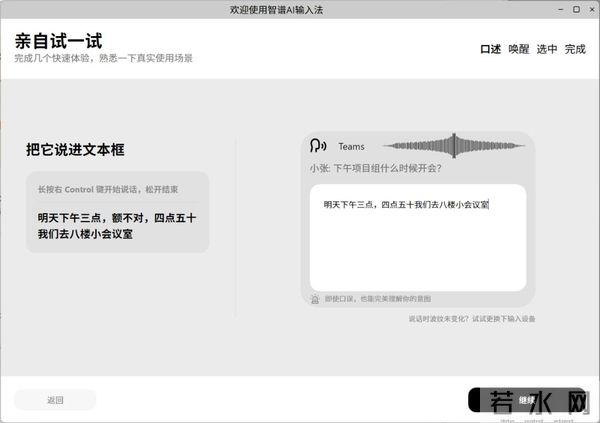
Task: Click the audio waveform indicator
Action: coord(454,145)
